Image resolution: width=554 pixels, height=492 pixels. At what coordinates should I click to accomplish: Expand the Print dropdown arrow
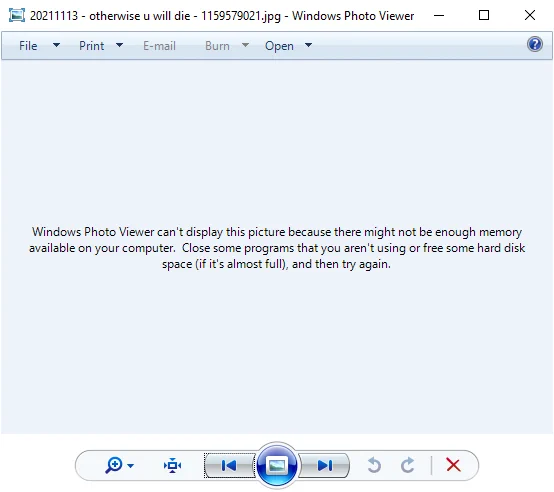[119, 45]
